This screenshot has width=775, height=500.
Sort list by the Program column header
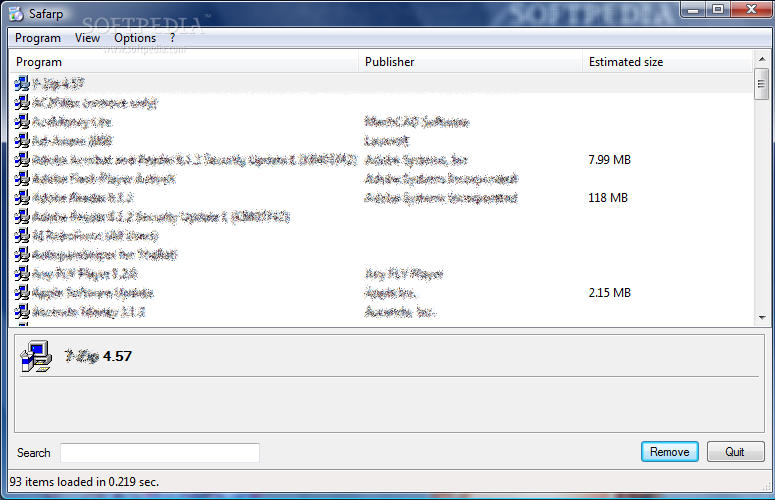coord(183,62)
